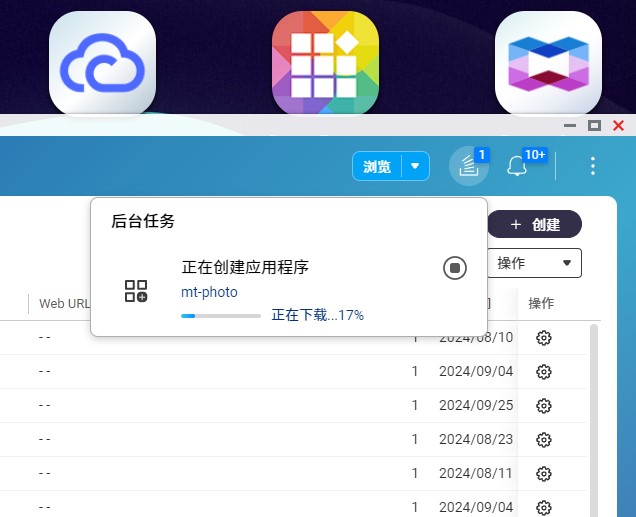Open the background tasks icon with badge 1

466,167
